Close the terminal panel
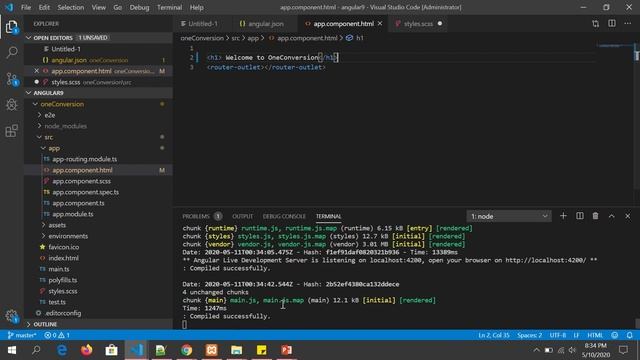Viewport: 640px width, 360px height. point(627,216)
